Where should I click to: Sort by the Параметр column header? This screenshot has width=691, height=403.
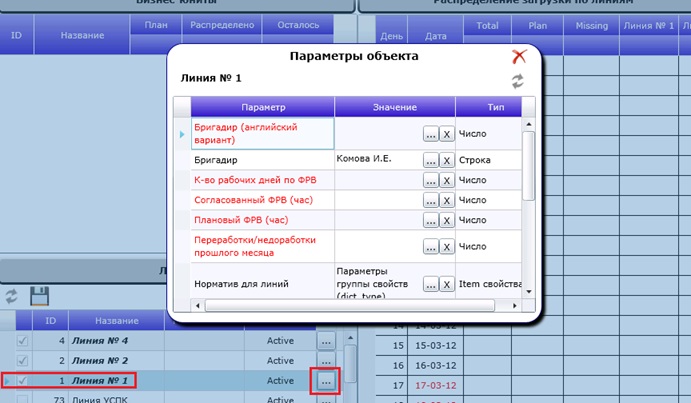tap(263, 107)
